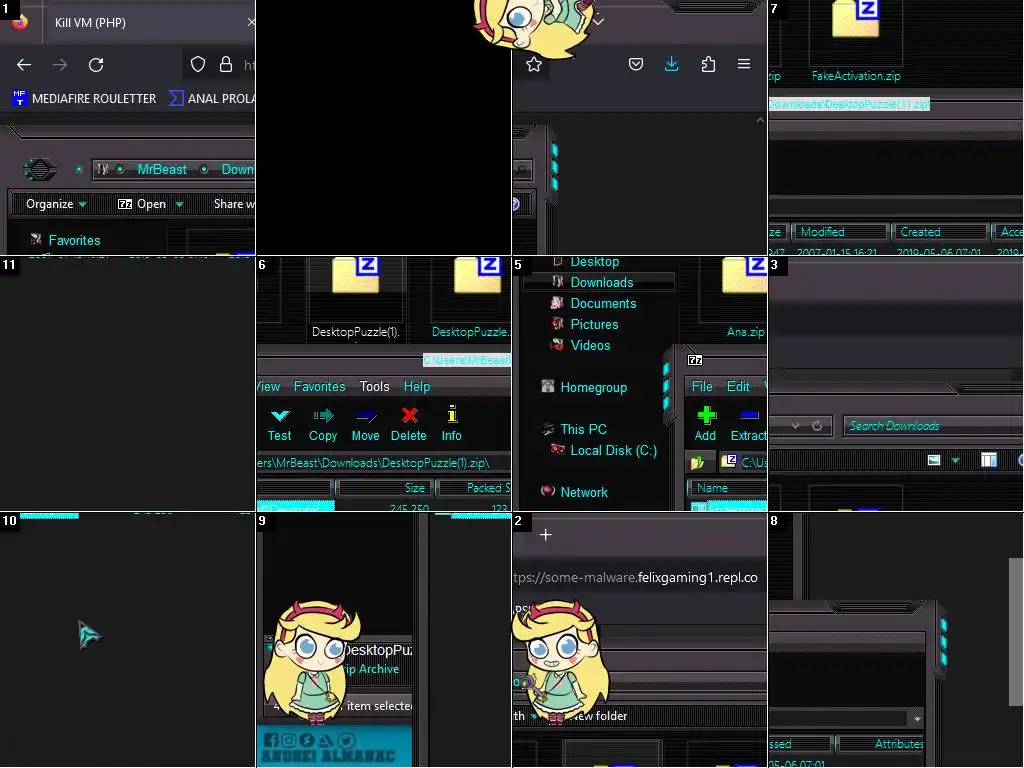Viewport: 1024px width, 768px height.
Task: Open the Edit menu in 7-Zip
Action: (x=738, y=387)
